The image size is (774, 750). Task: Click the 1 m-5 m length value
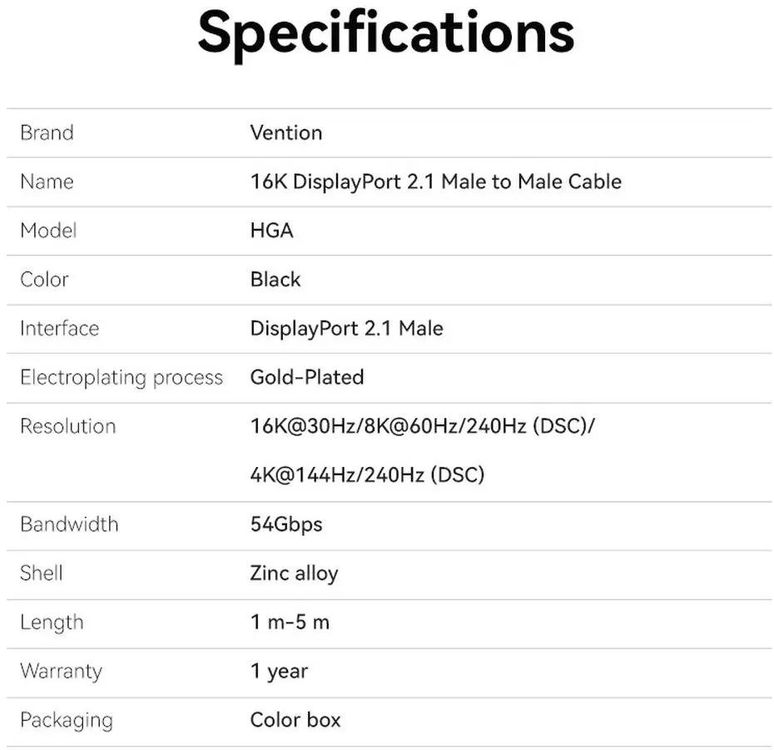pyautogui.click(x=289, y=623)
